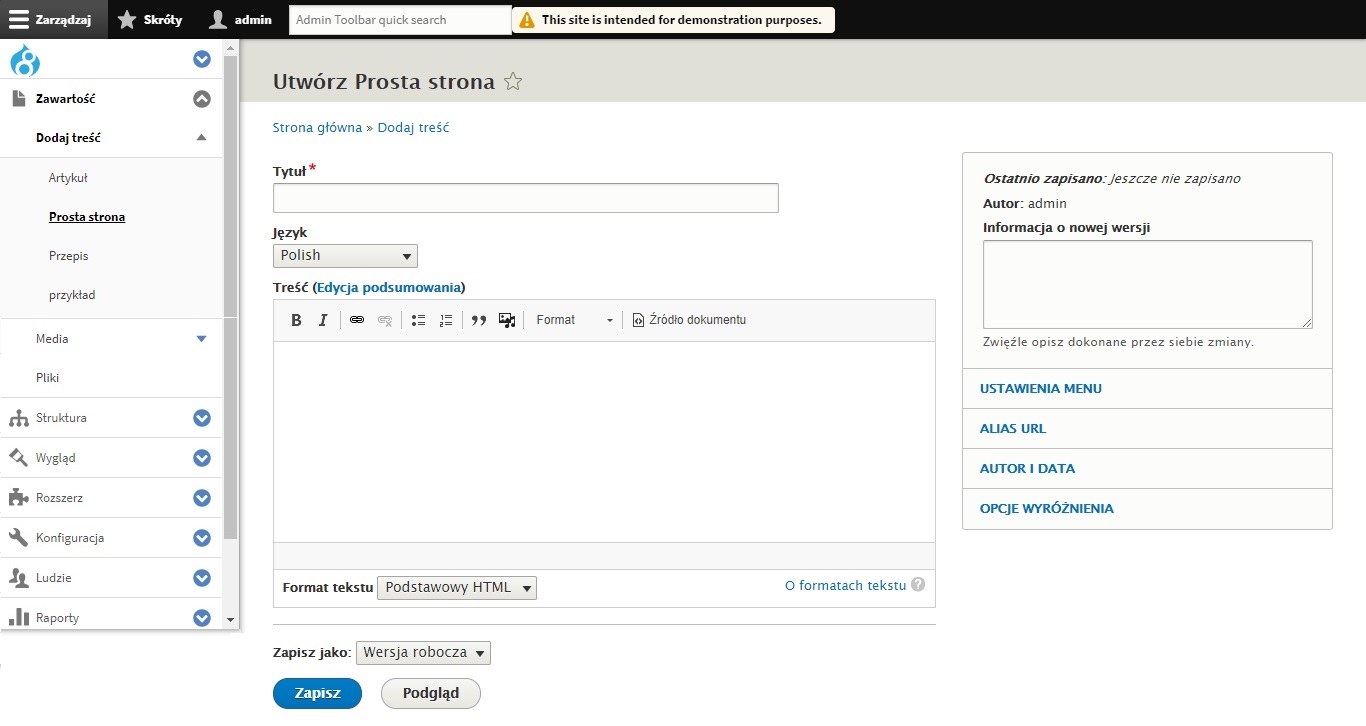Expand the AUTOR I DATA section

[x=1028, y=468]
